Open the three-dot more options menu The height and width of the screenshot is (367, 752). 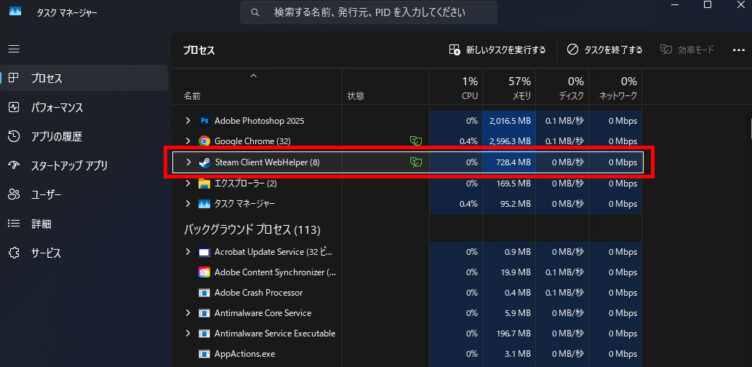tap(739, 50)
